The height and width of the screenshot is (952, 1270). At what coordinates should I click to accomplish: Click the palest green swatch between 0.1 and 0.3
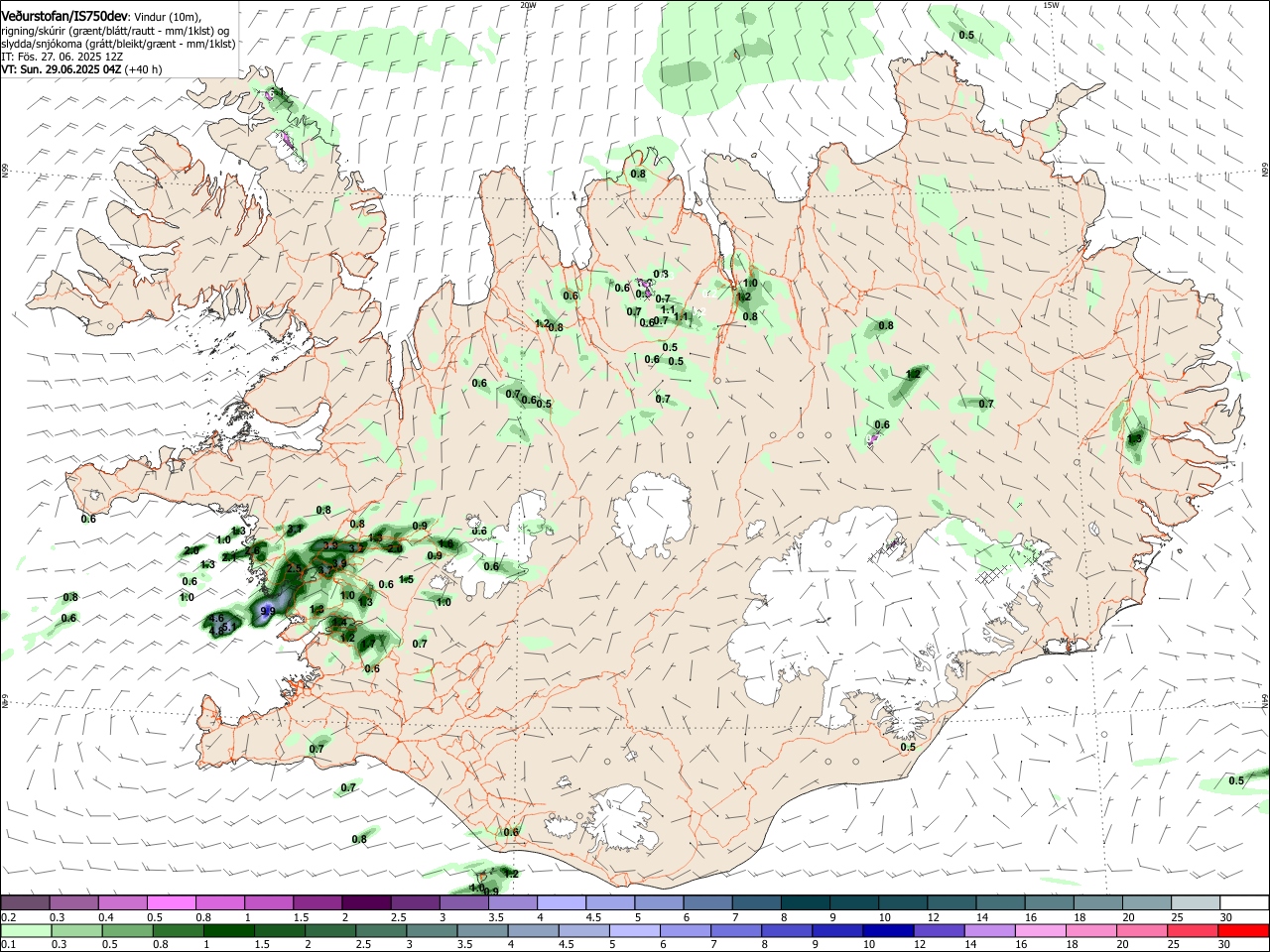pyautogui.click(x=26, y=931)
